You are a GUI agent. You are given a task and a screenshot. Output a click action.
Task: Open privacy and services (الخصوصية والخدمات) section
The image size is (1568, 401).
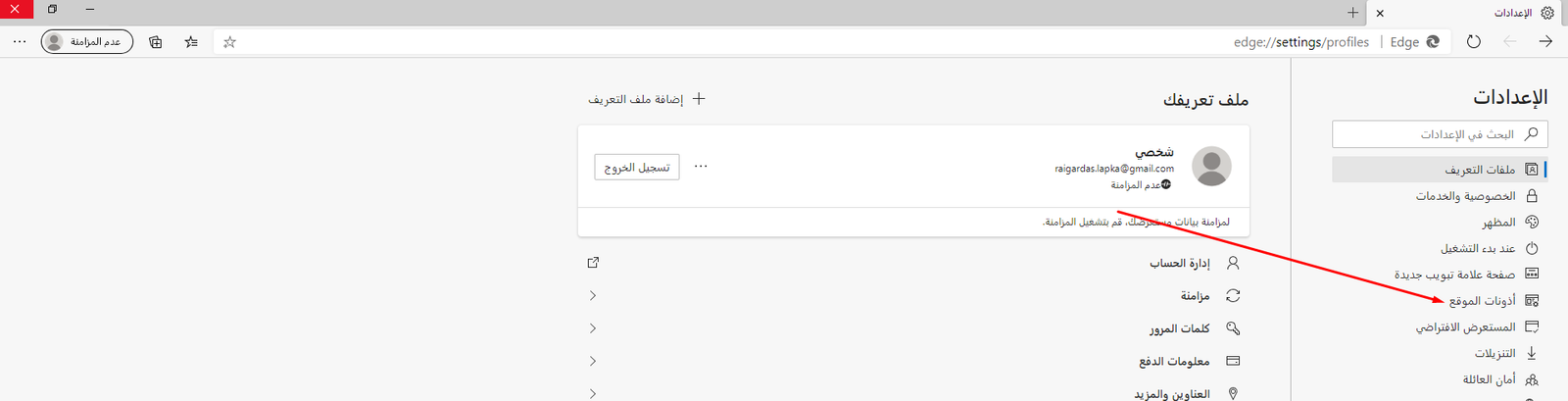click(x=1465, y=196)
